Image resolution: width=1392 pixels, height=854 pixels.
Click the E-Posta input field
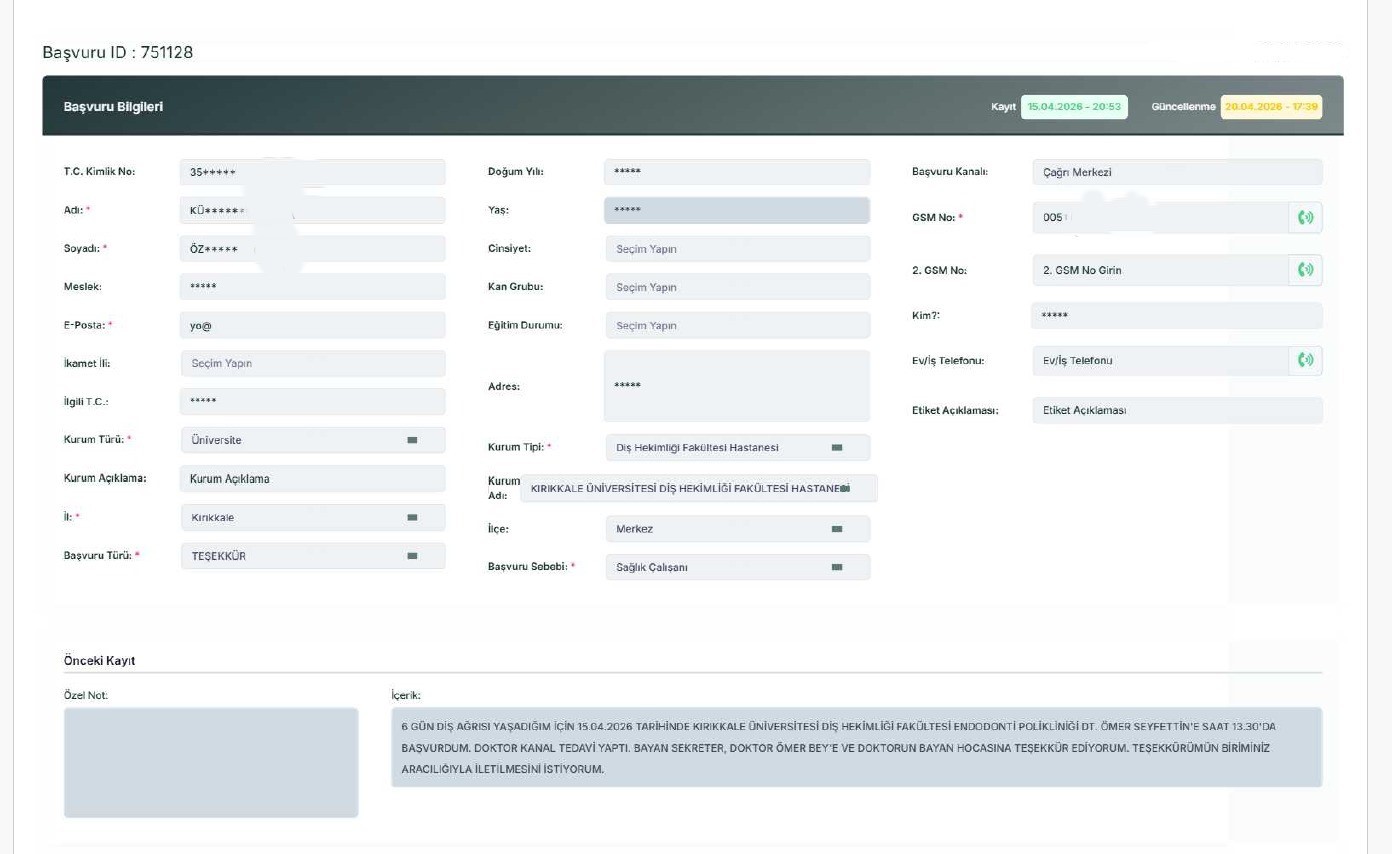(x=313, y=326)
